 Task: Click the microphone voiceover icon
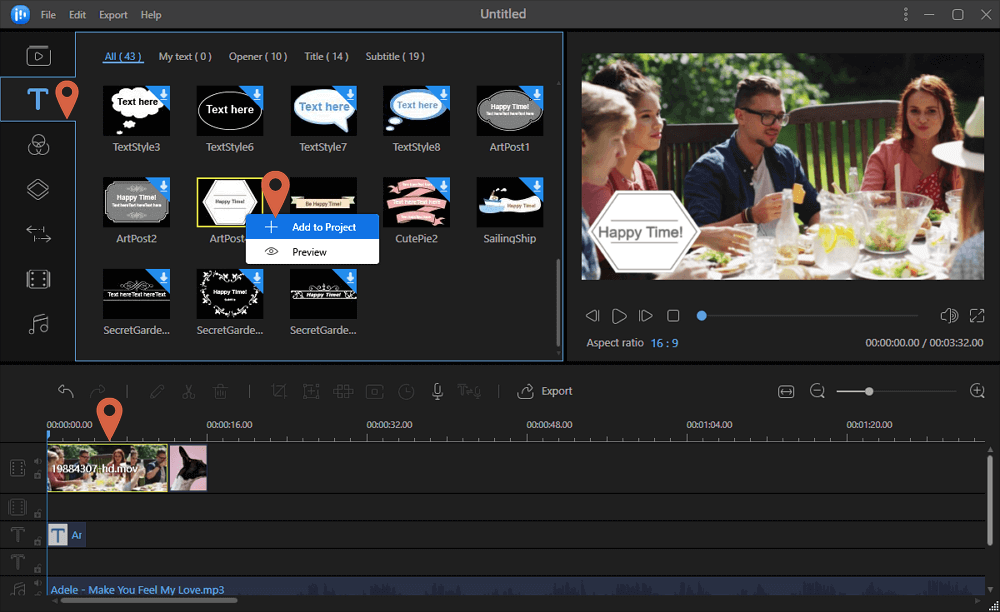[437, 391]
